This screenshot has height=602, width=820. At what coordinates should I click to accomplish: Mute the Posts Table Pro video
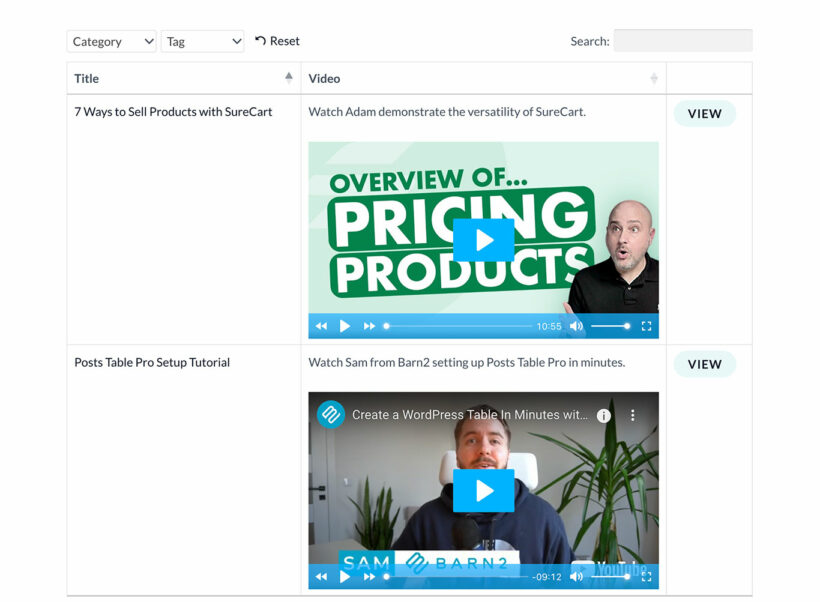[576, 577]
